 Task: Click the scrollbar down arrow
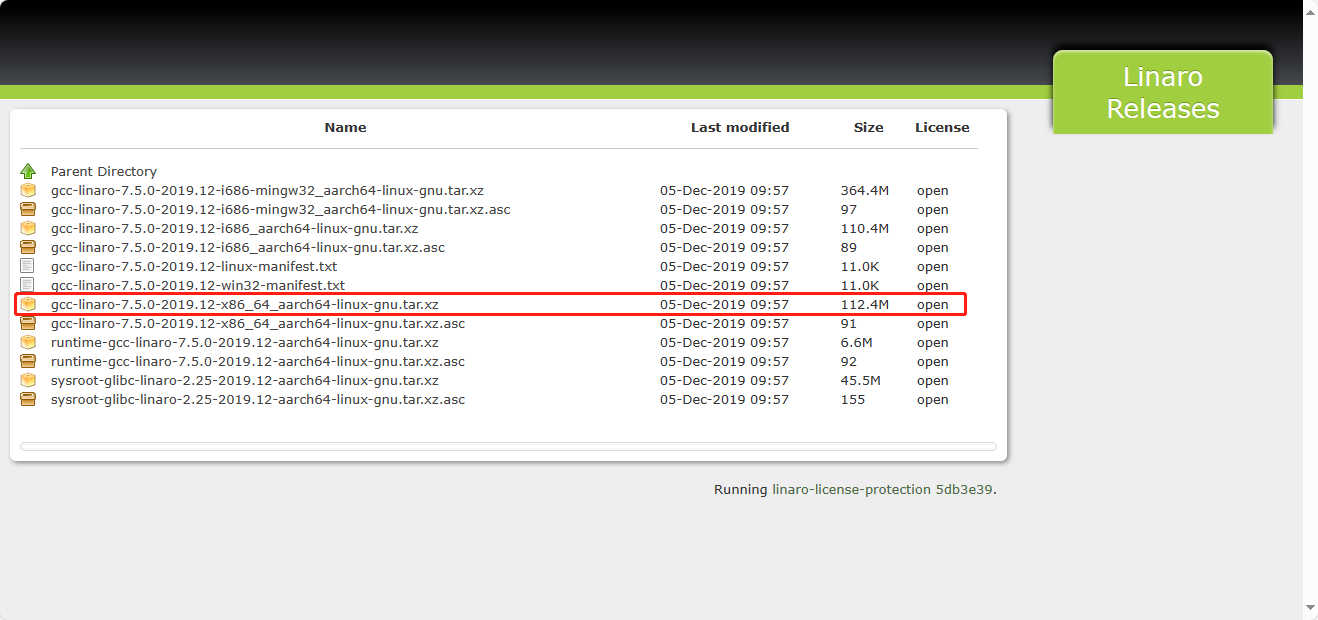[1310, 607]
